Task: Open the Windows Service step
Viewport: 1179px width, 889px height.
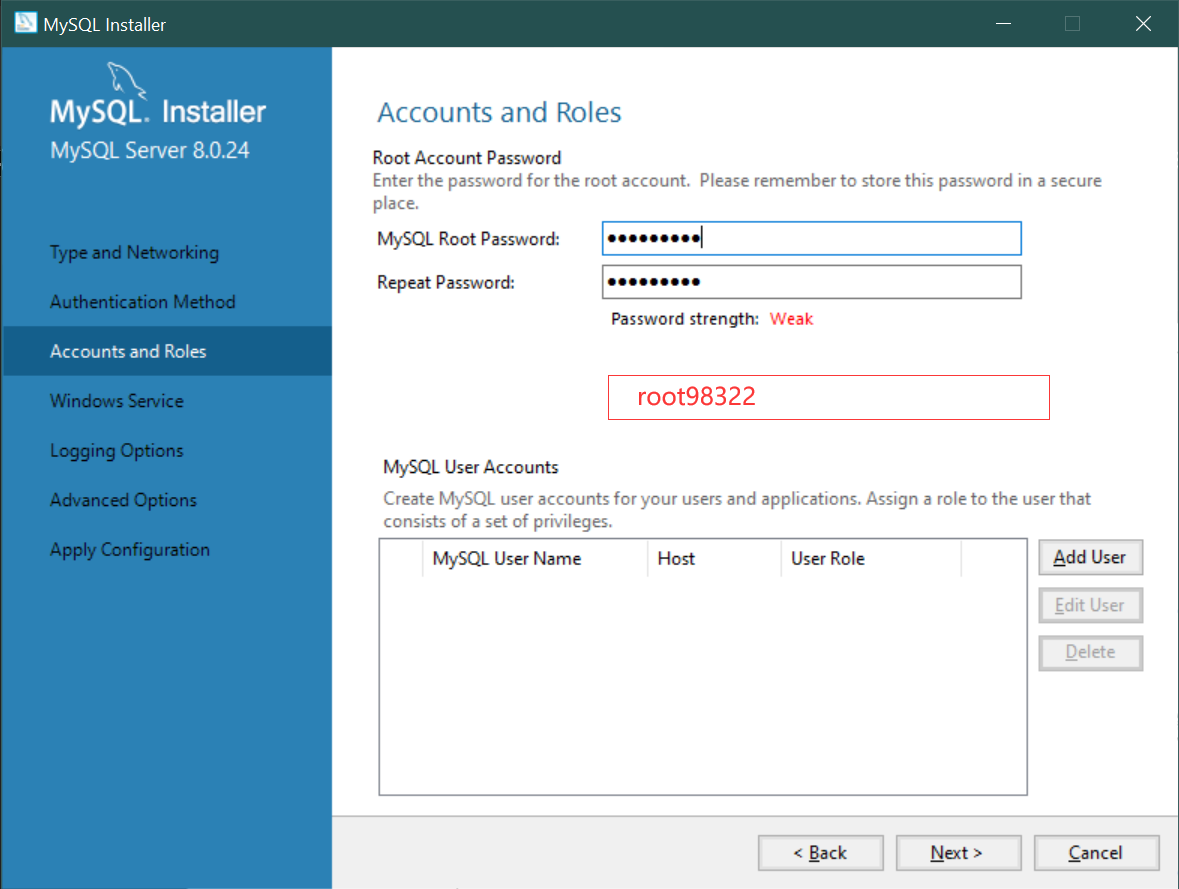Action: [117, 401]
